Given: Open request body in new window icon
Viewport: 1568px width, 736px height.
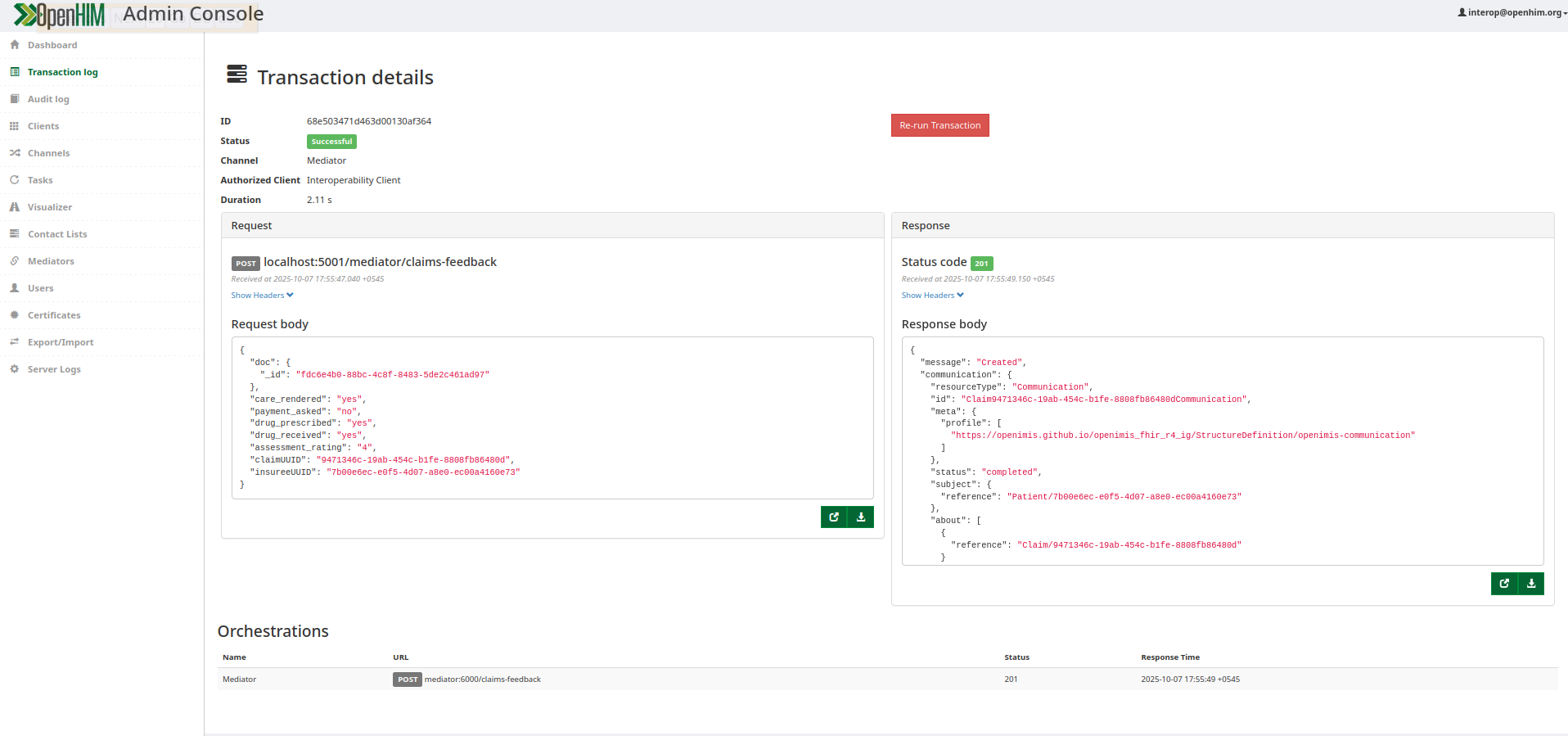Looking at the screenshot, I should (834, 517).
